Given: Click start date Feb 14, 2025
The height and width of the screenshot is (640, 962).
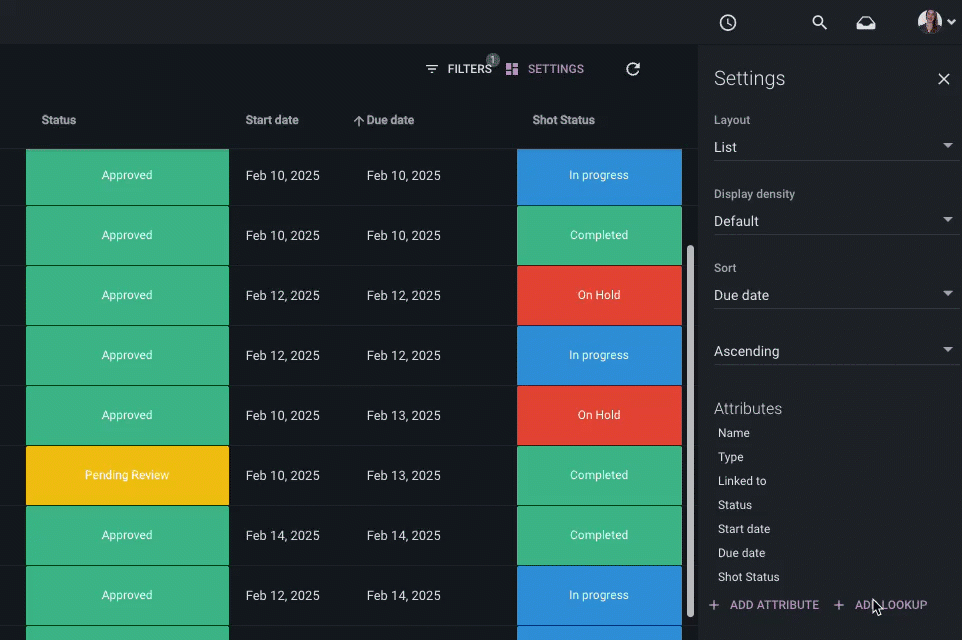Looking at the screenshot, I should click(282, 536).
